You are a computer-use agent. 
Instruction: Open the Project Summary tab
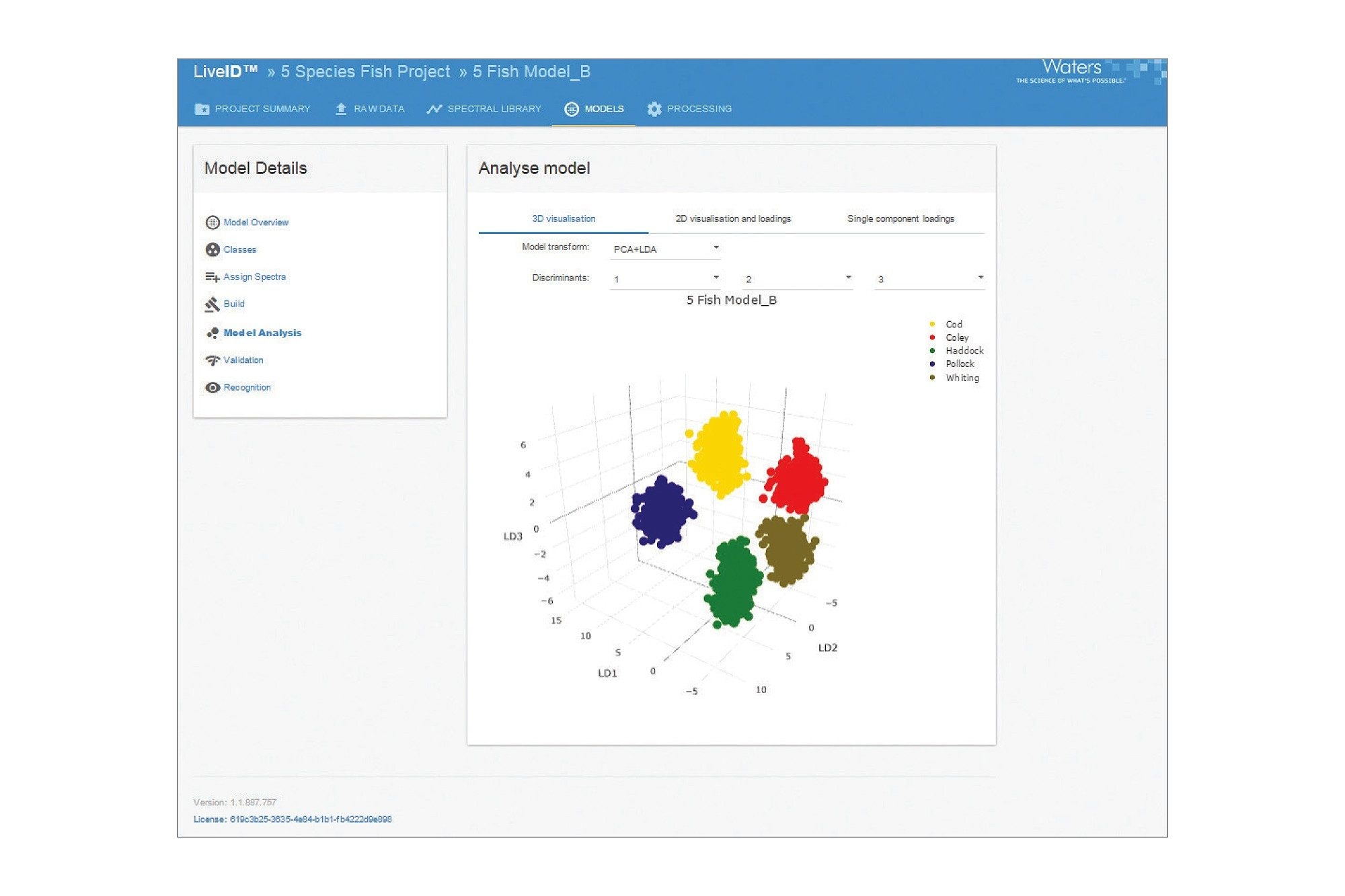(x=253, y=109)
